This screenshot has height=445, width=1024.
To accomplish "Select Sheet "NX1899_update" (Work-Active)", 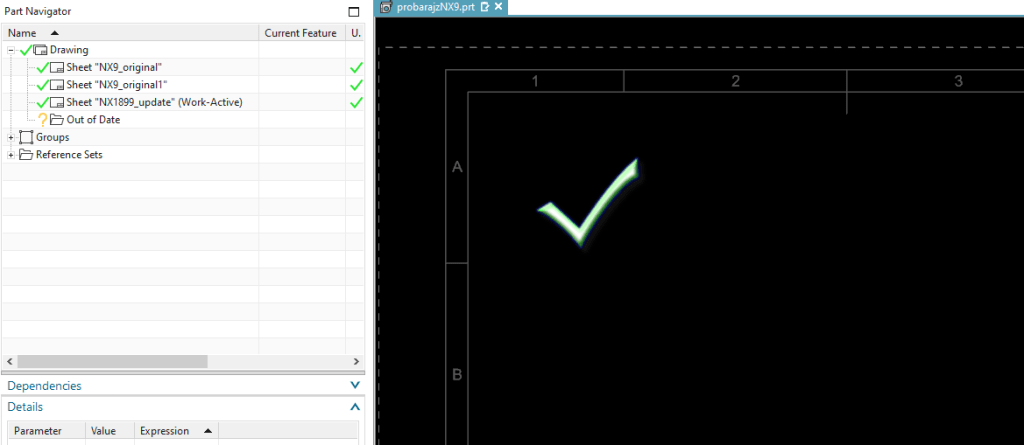I will click(x=155, y=103).
